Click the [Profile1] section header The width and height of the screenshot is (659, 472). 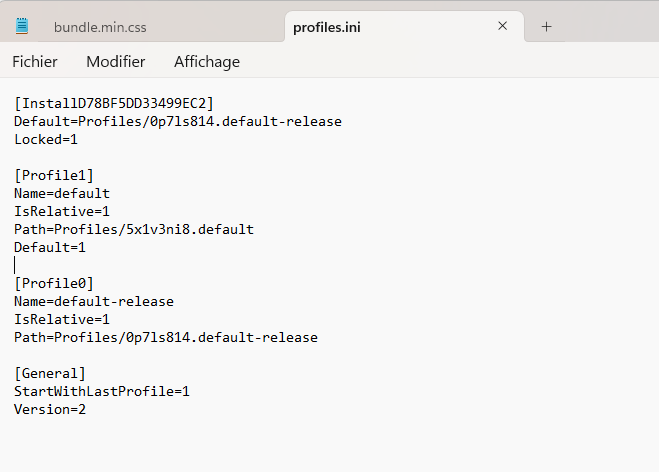pyautogui.click(x=54, y=175)
